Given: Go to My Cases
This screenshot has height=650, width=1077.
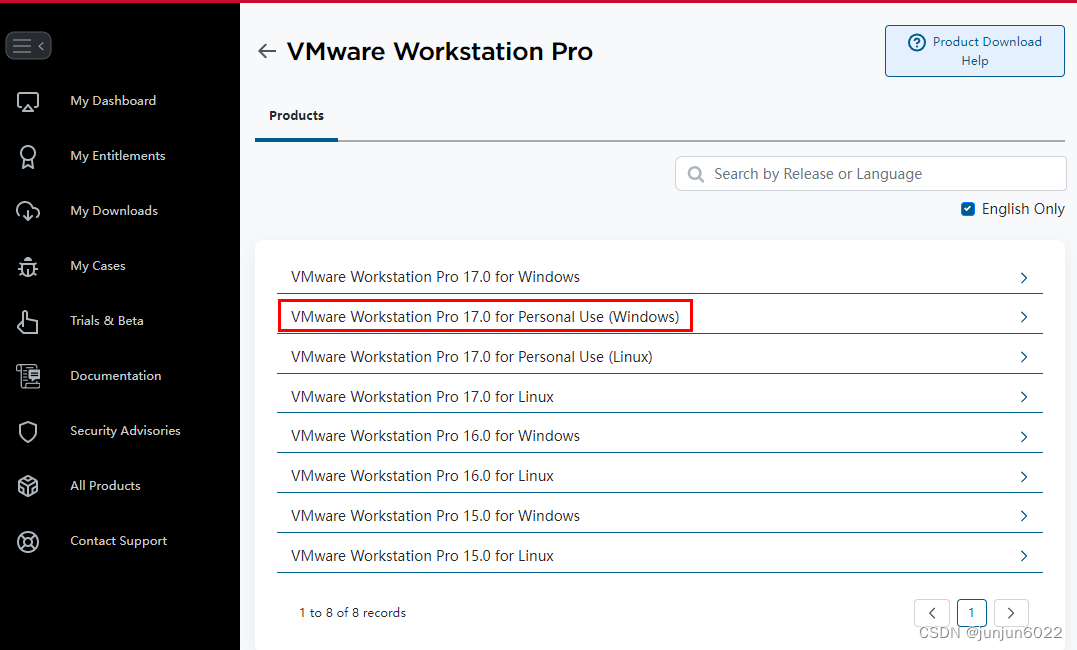Looking at the screenshot, I should (98, 266).
